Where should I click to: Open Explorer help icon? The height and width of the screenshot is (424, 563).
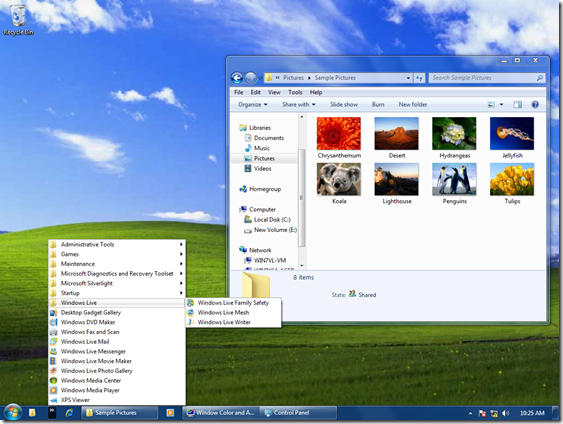pyautogui.click(x=535, y=104)
